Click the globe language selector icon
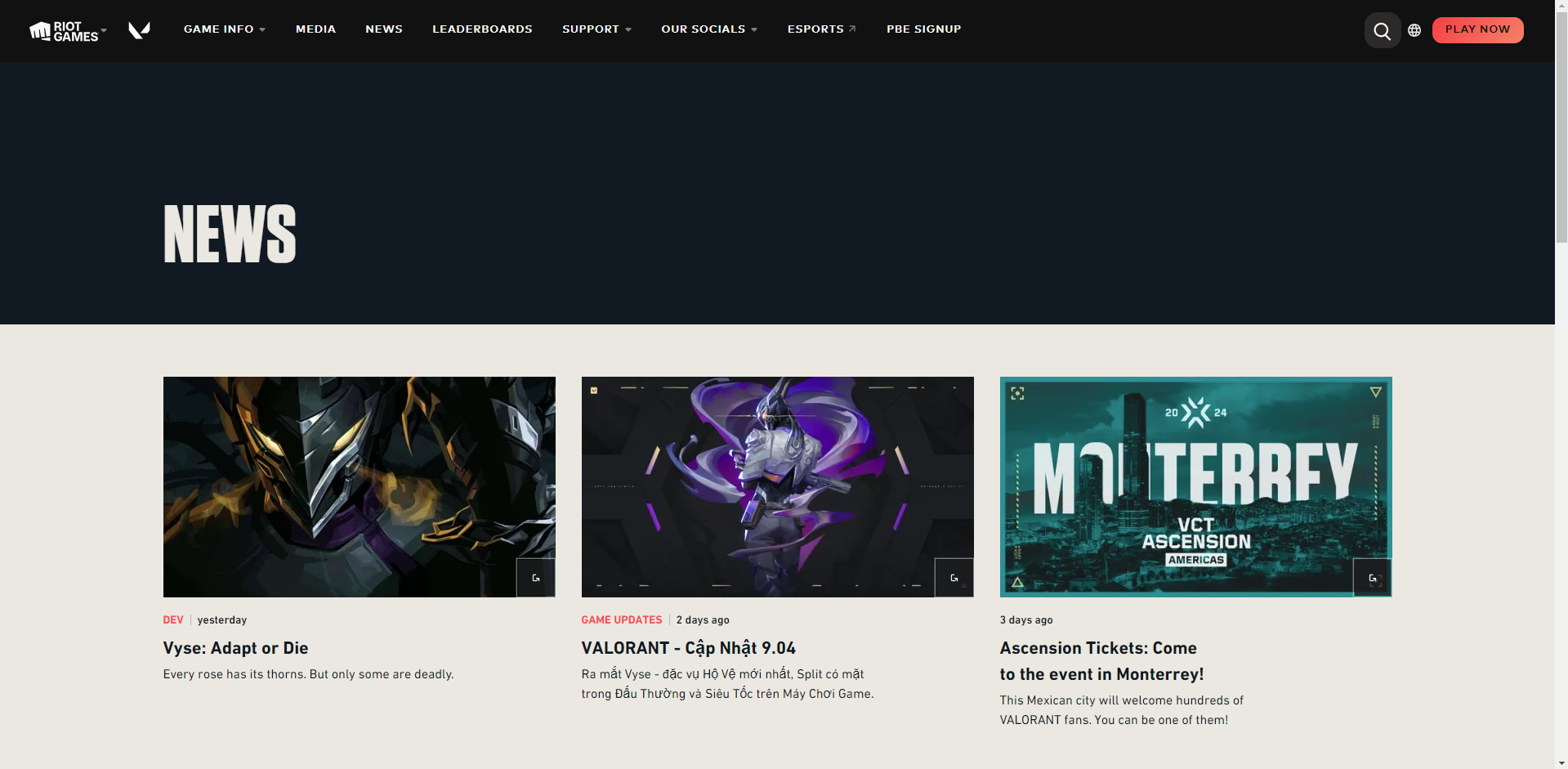The image size is (1568, 769). [1414, 30]
